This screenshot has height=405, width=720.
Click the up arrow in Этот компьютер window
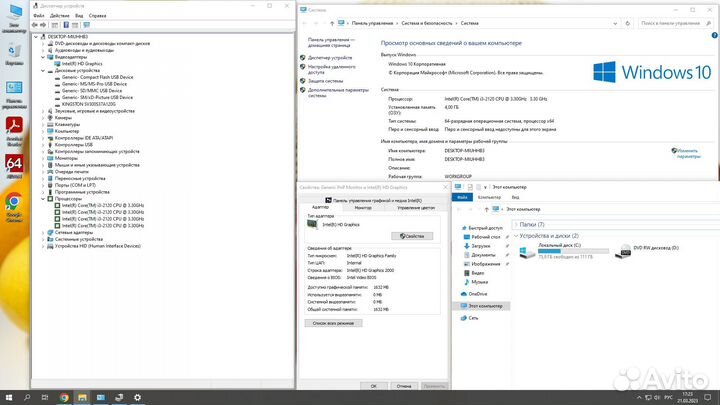pos(486,209)
